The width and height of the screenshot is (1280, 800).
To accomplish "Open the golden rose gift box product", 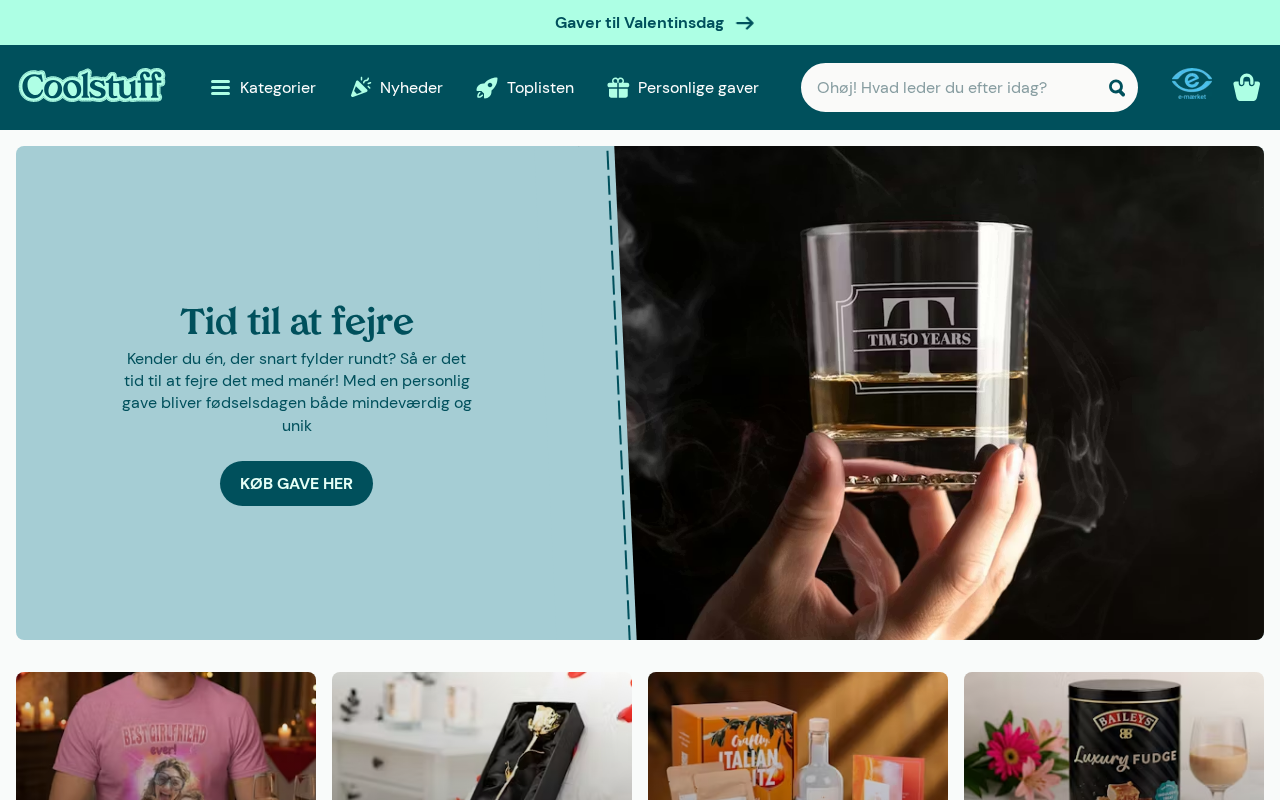I will [x=482, y=736].
